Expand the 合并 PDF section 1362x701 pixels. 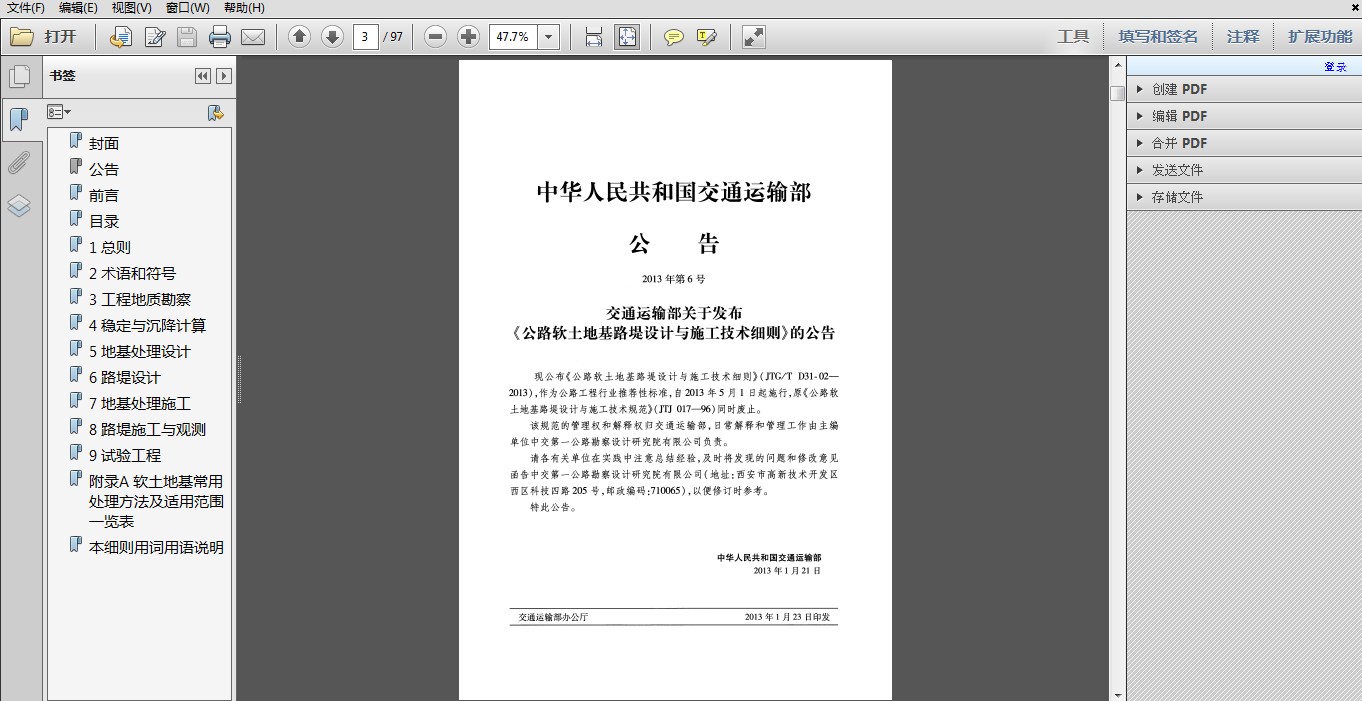[x=1244, y=143]
